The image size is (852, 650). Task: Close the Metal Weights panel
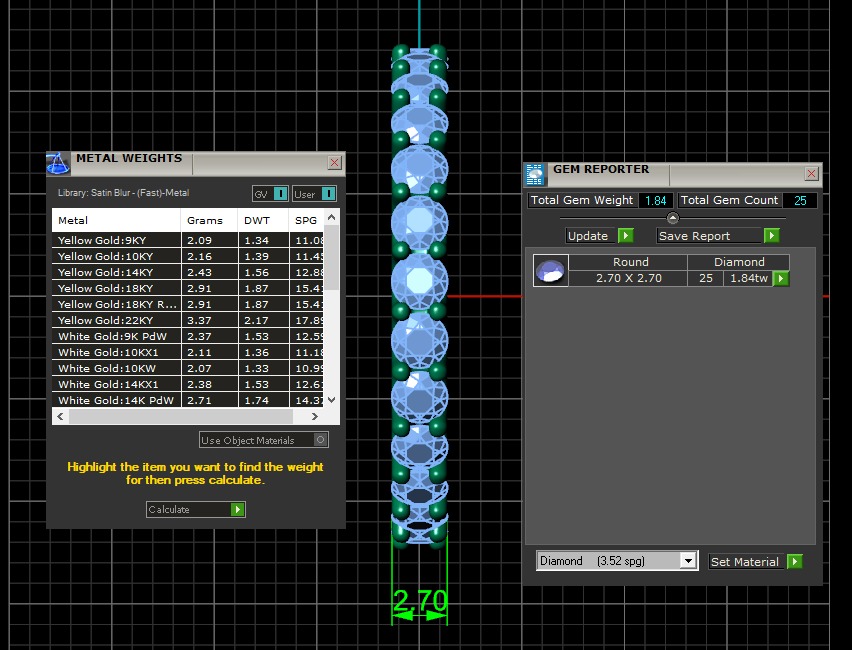point(335,162)
